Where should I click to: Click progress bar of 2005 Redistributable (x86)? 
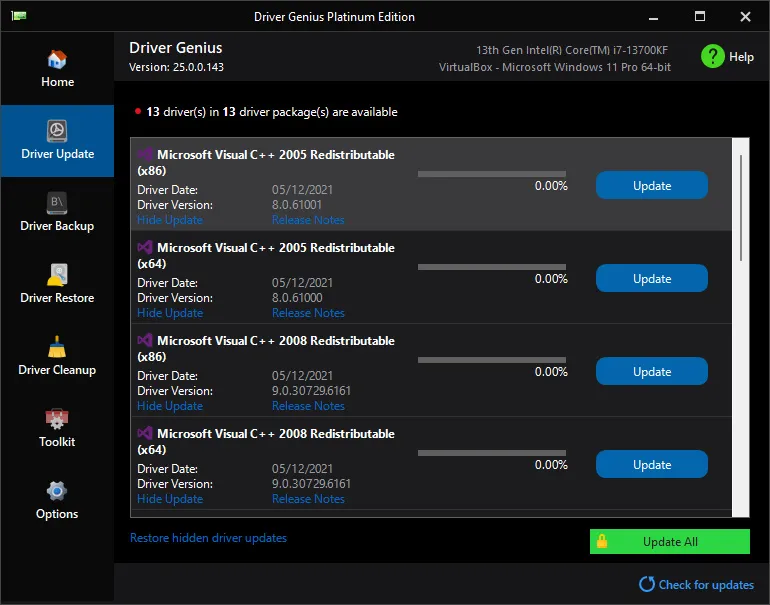tap(492, 174)
